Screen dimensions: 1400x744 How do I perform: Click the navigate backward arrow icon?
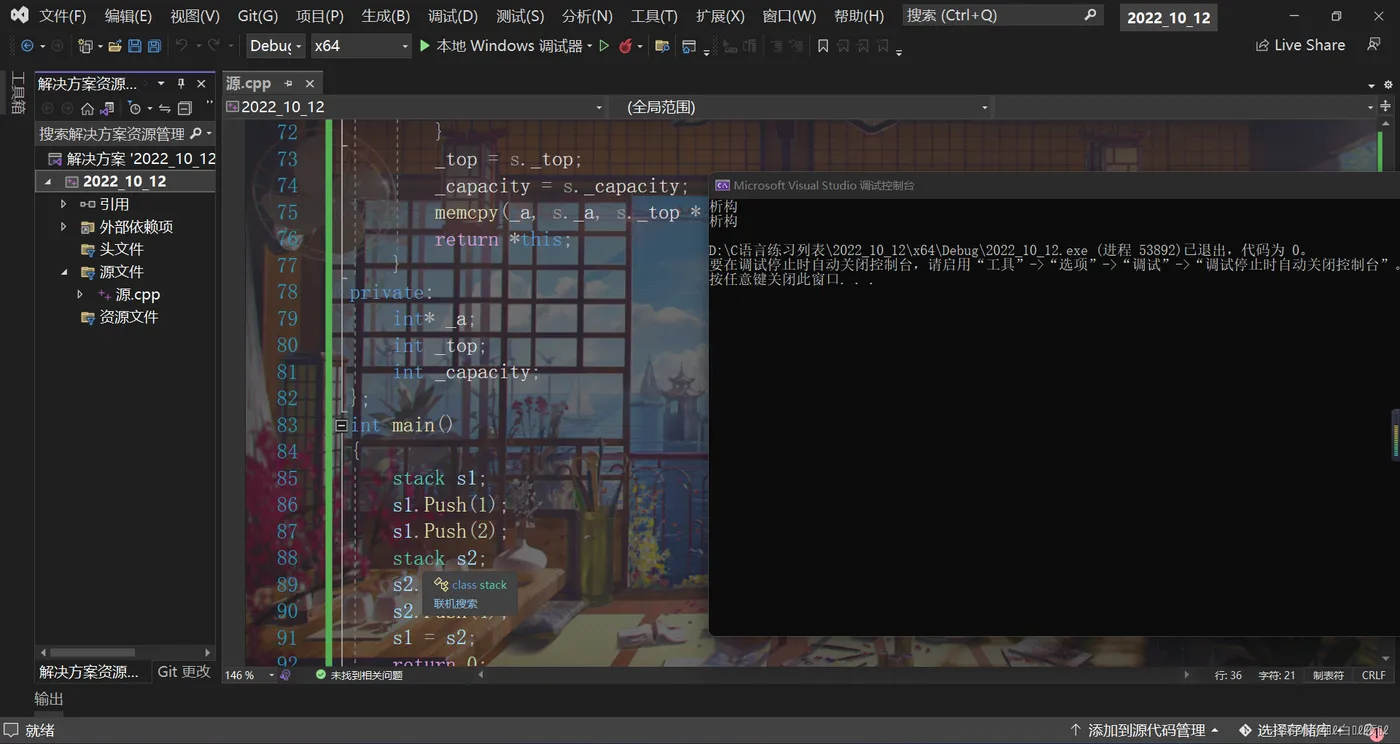coord(27,46)
